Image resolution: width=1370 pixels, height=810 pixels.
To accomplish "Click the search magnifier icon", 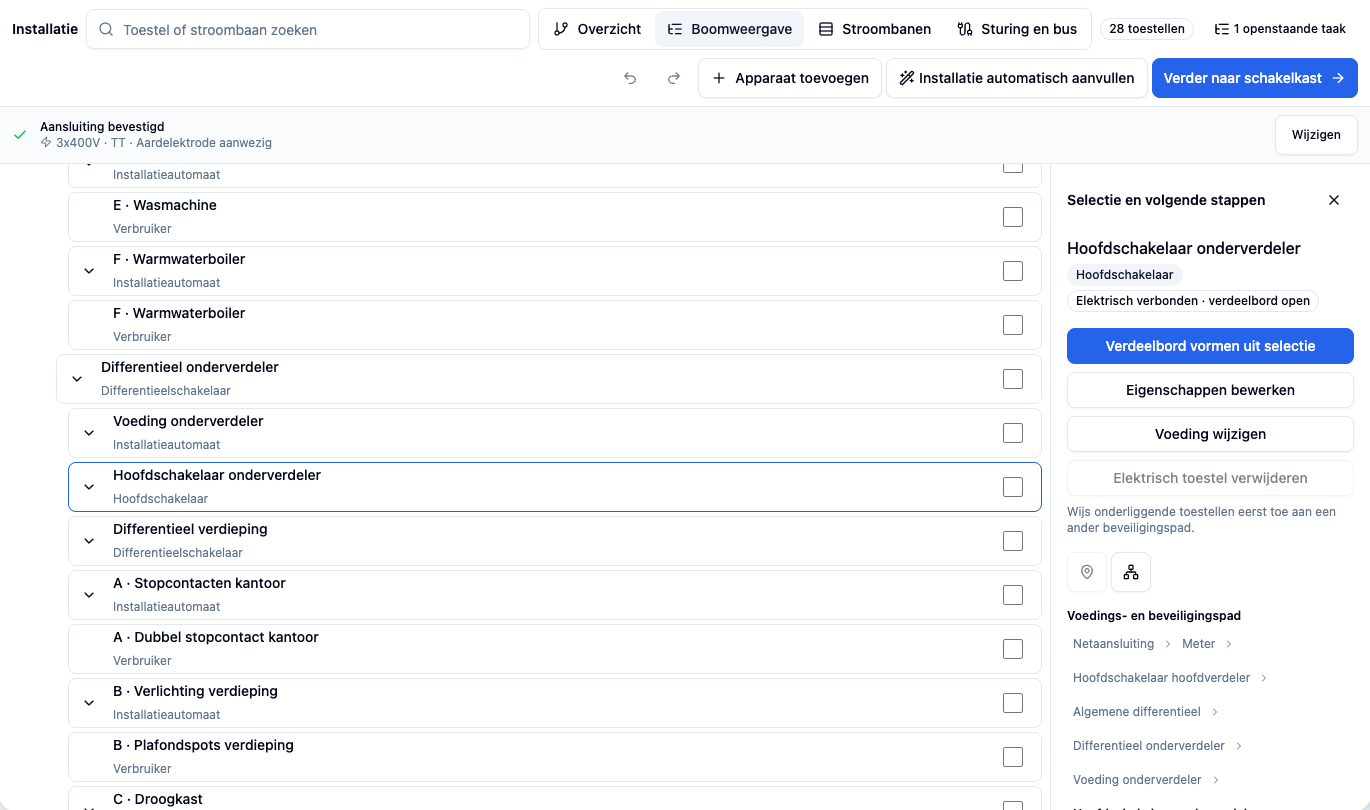I will pyautogui.click(x=106, y=29).
